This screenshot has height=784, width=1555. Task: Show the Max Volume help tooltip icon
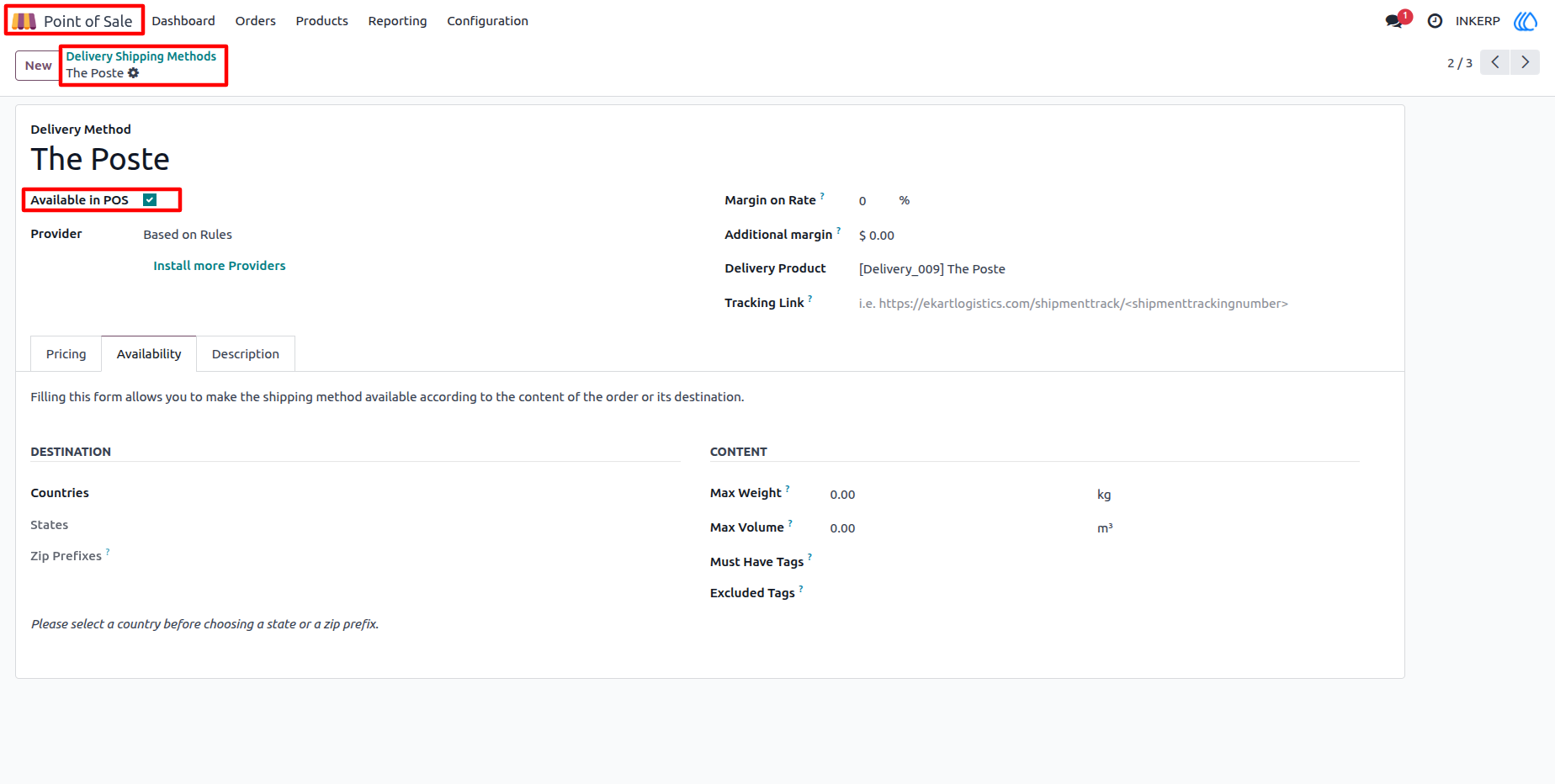(x=790, y=522)
